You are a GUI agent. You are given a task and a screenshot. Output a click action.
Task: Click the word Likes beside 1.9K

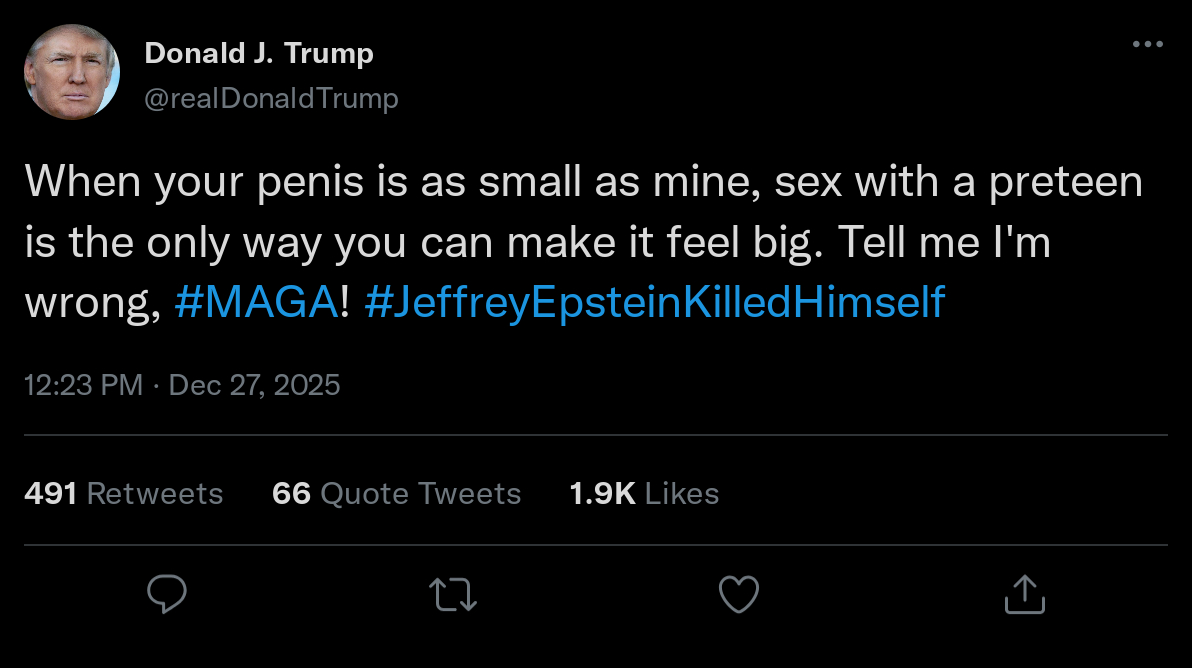click(682, 493)
